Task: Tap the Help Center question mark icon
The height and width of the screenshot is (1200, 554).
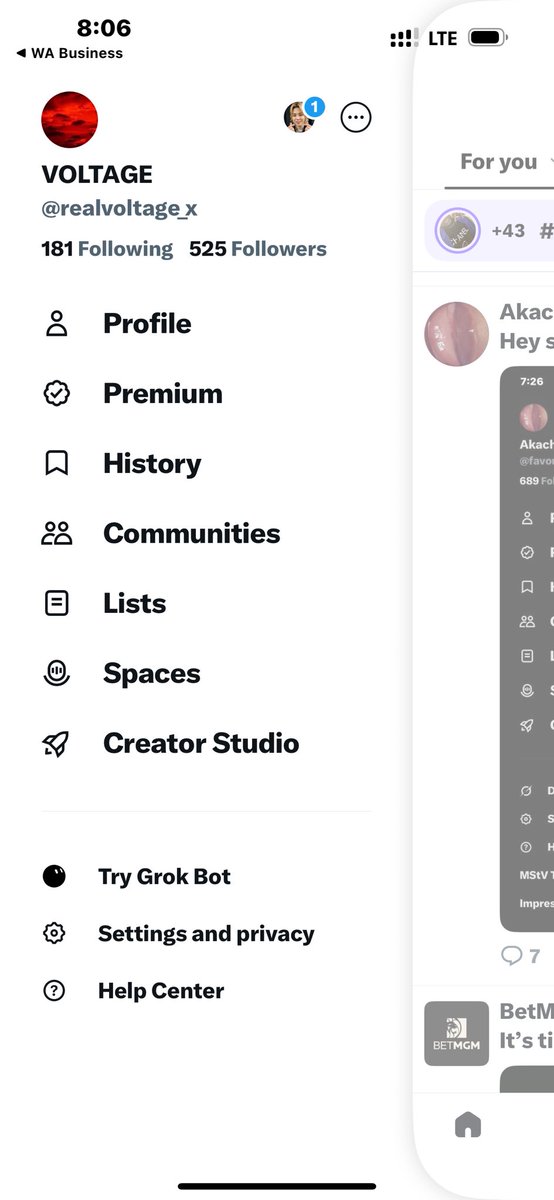Action: (x=54, y=991)
